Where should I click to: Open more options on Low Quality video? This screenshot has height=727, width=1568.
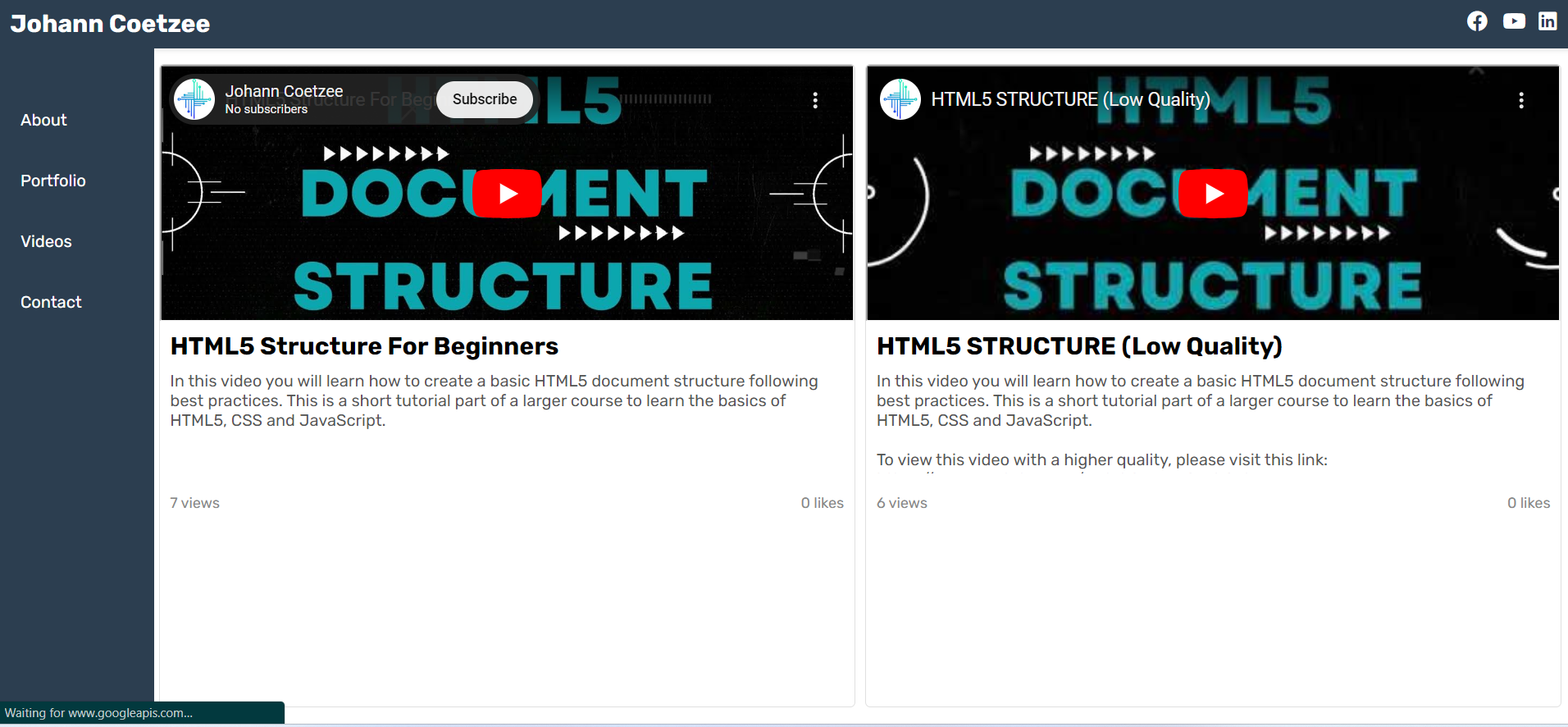(1520, 100)
